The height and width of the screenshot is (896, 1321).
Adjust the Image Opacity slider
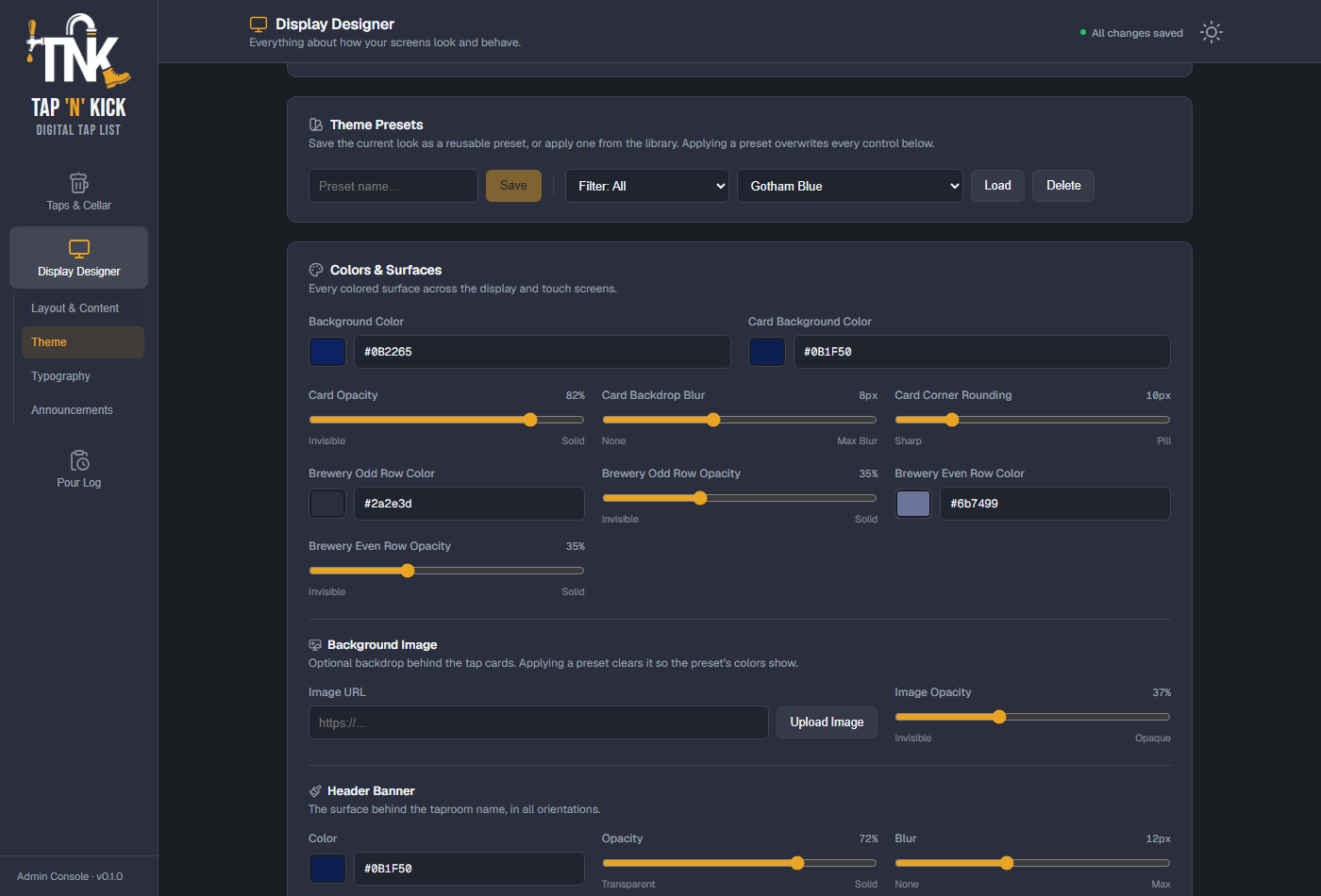tap(1032, 717)
